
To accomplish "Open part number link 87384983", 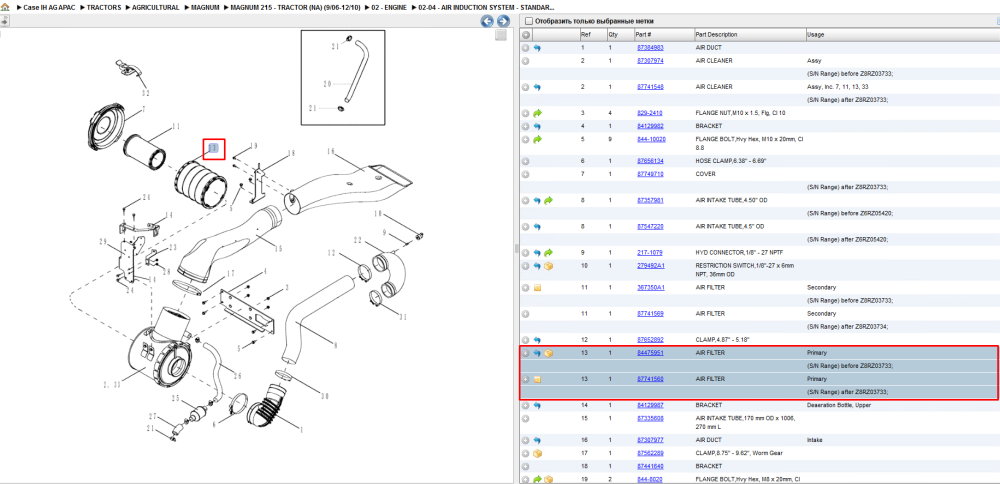I will pyautogui.click(x=650, y=48).
